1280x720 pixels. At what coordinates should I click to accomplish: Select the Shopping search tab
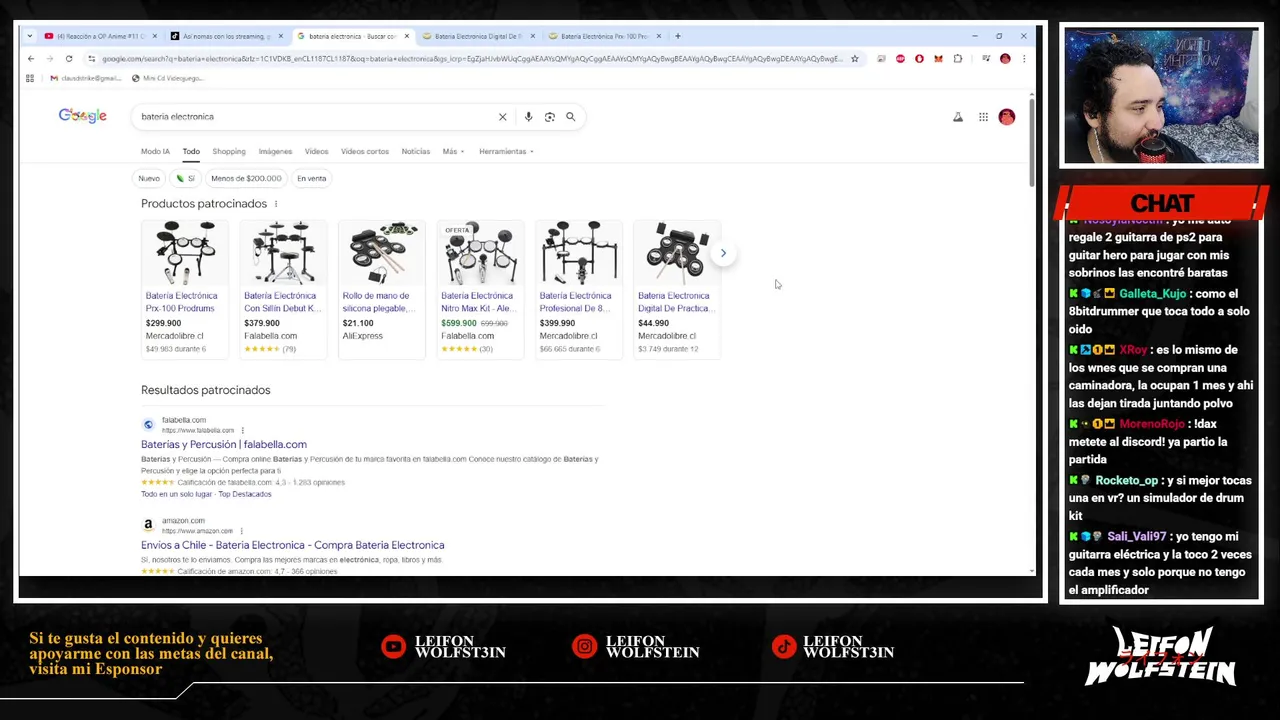[228, 151]
